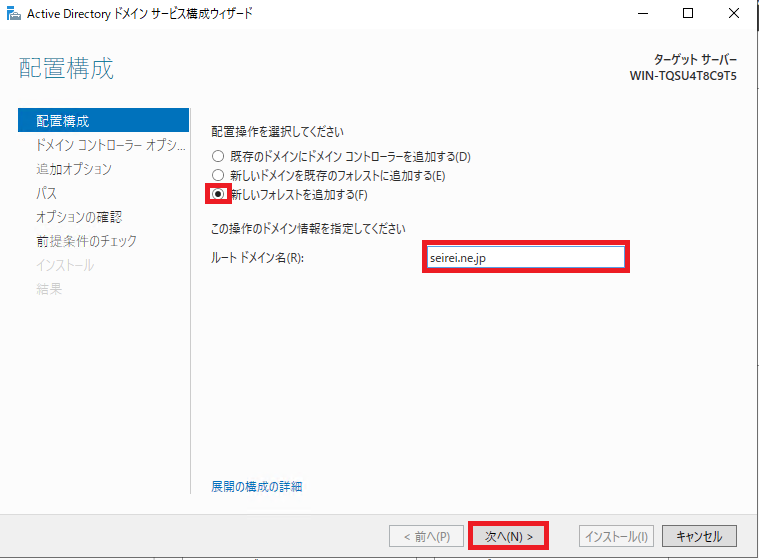The height and width of the screenshot is (560, 759).
Task: Click the キャンセル button
Action: click(x=699, y=536)
